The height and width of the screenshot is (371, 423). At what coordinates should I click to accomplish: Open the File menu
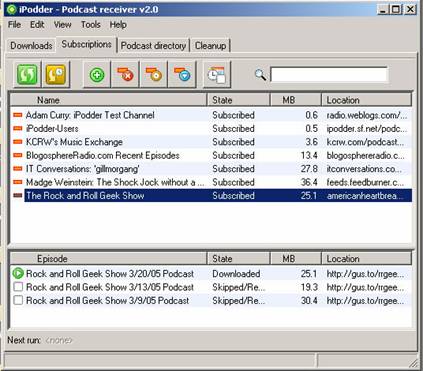coord(14,25)
